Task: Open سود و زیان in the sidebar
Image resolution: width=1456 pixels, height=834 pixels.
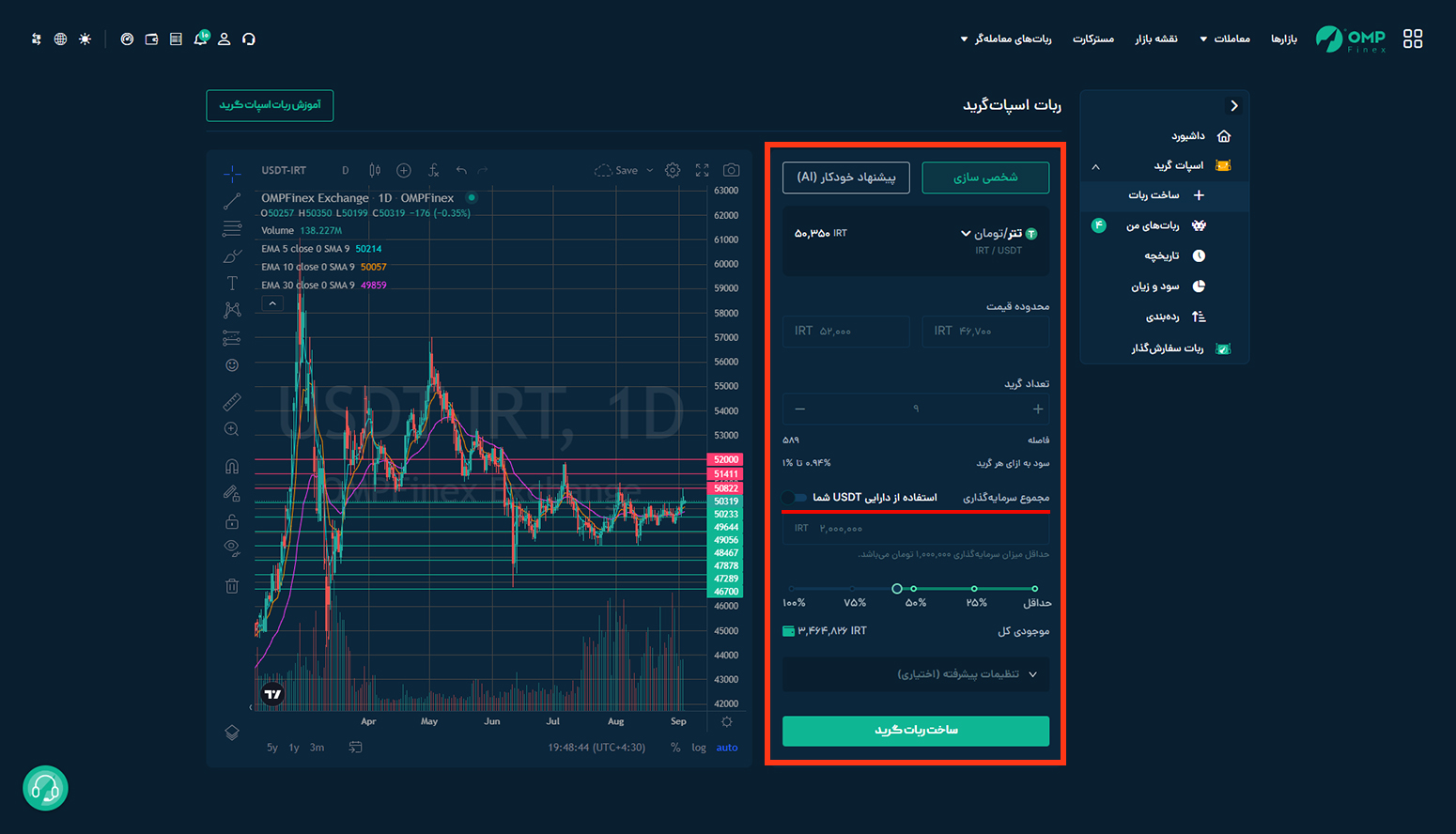Action: pos(1168,286)
